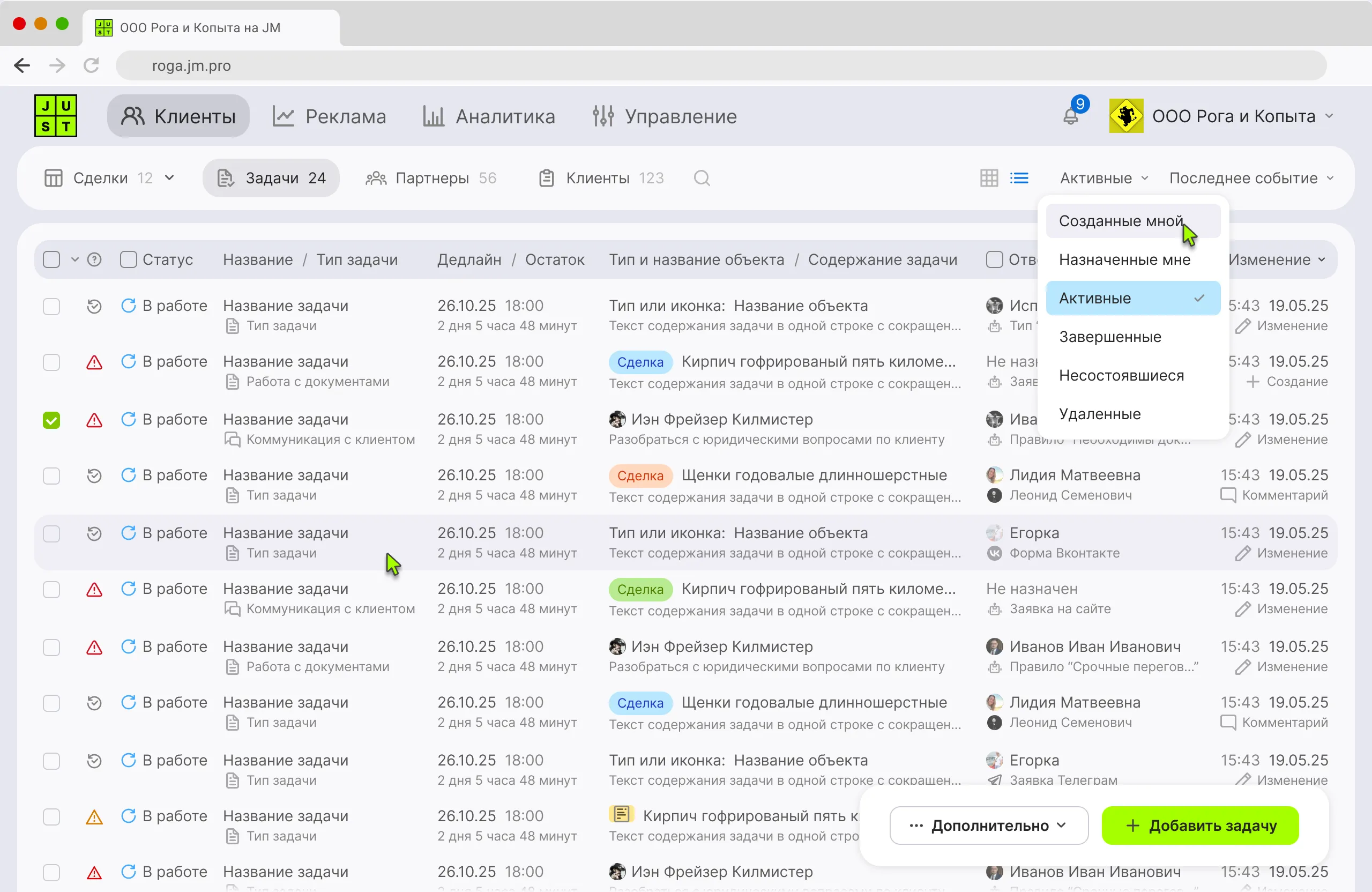Toggle the Статус column header checkbox
Viewport: 1372px width, 892px height.
click(128, 260)
